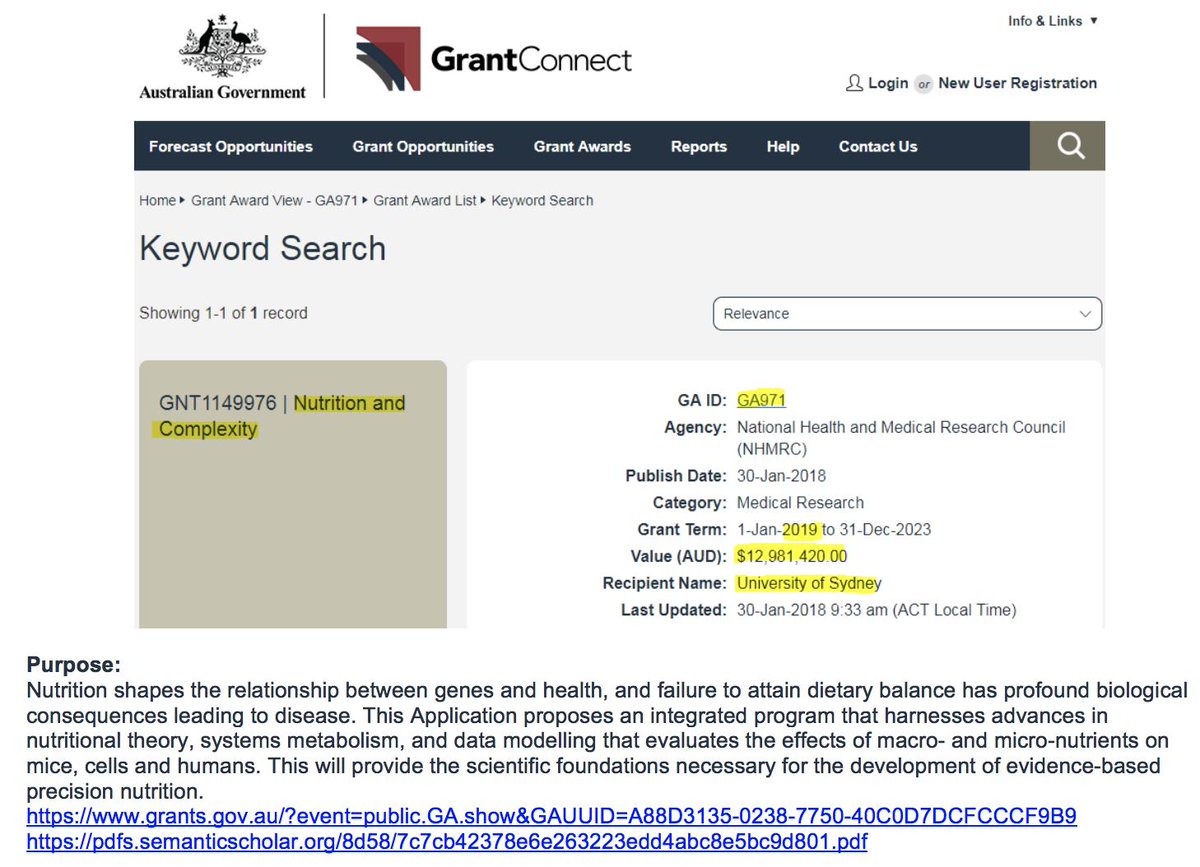Viewport: 1200px width, 867px height.
Task: Open the GA971 grant ID link
Action: click(x=761, y=400)
